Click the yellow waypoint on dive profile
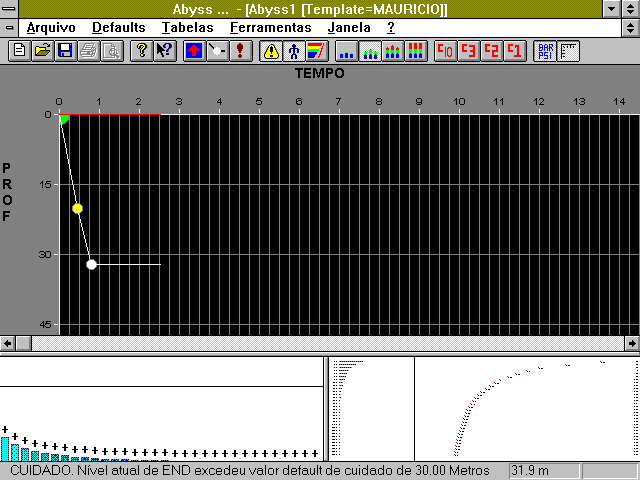 (x=78, y=209)
